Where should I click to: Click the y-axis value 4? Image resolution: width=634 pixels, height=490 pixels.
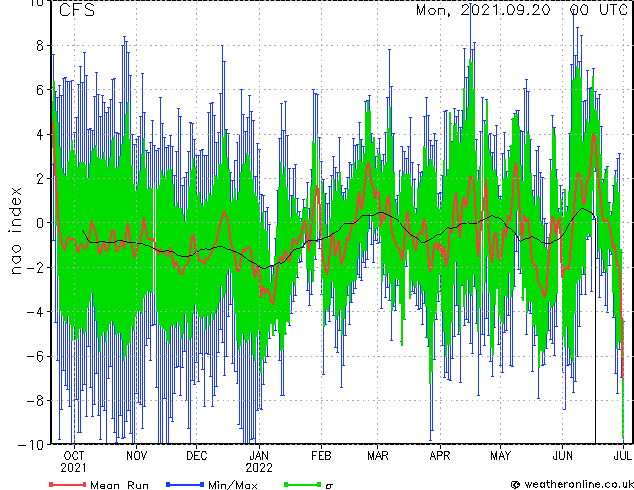(40, 134)
